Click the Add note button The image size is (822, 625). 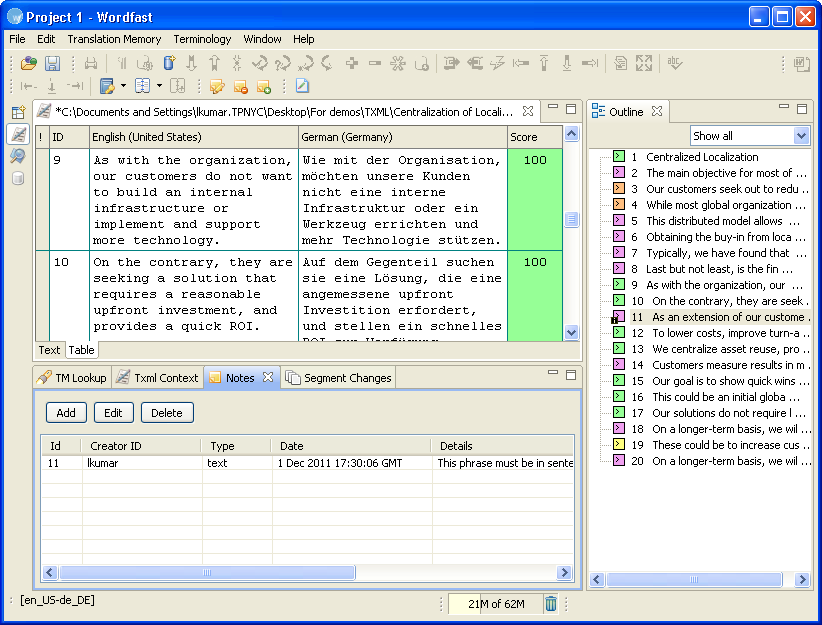coord(66,413)
